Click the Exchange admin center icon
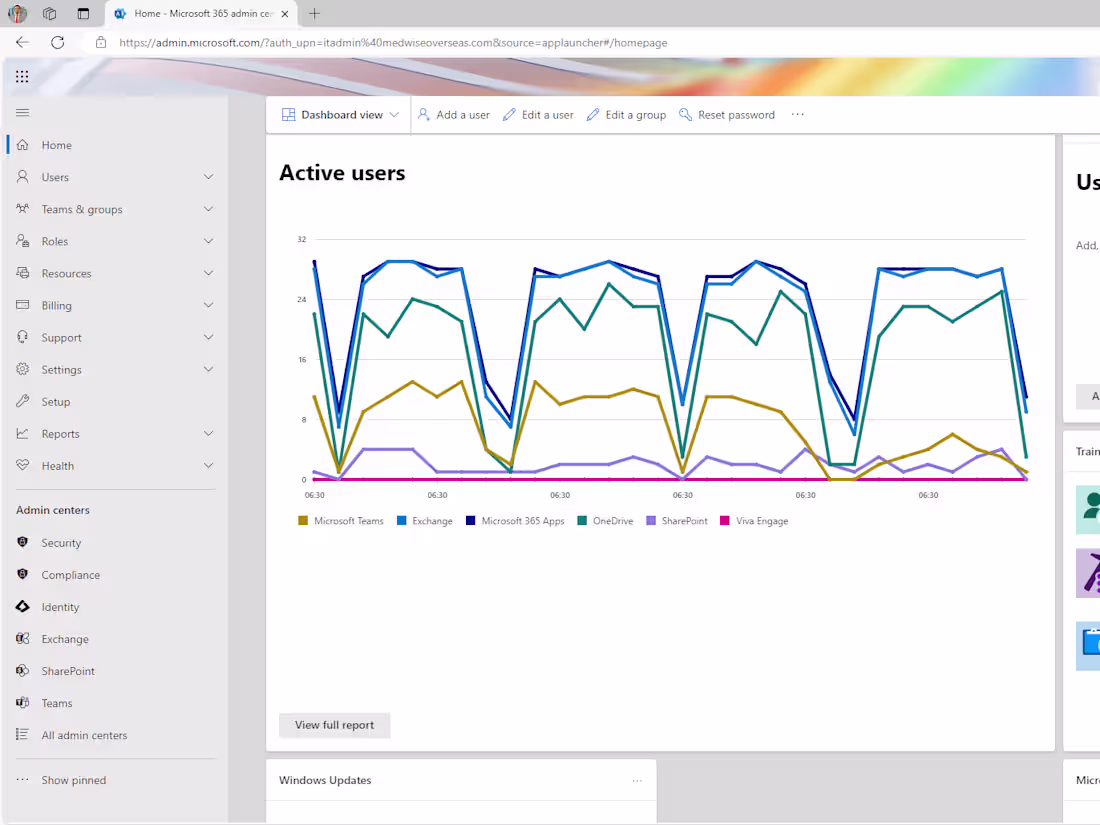 [x=22, y=638]
